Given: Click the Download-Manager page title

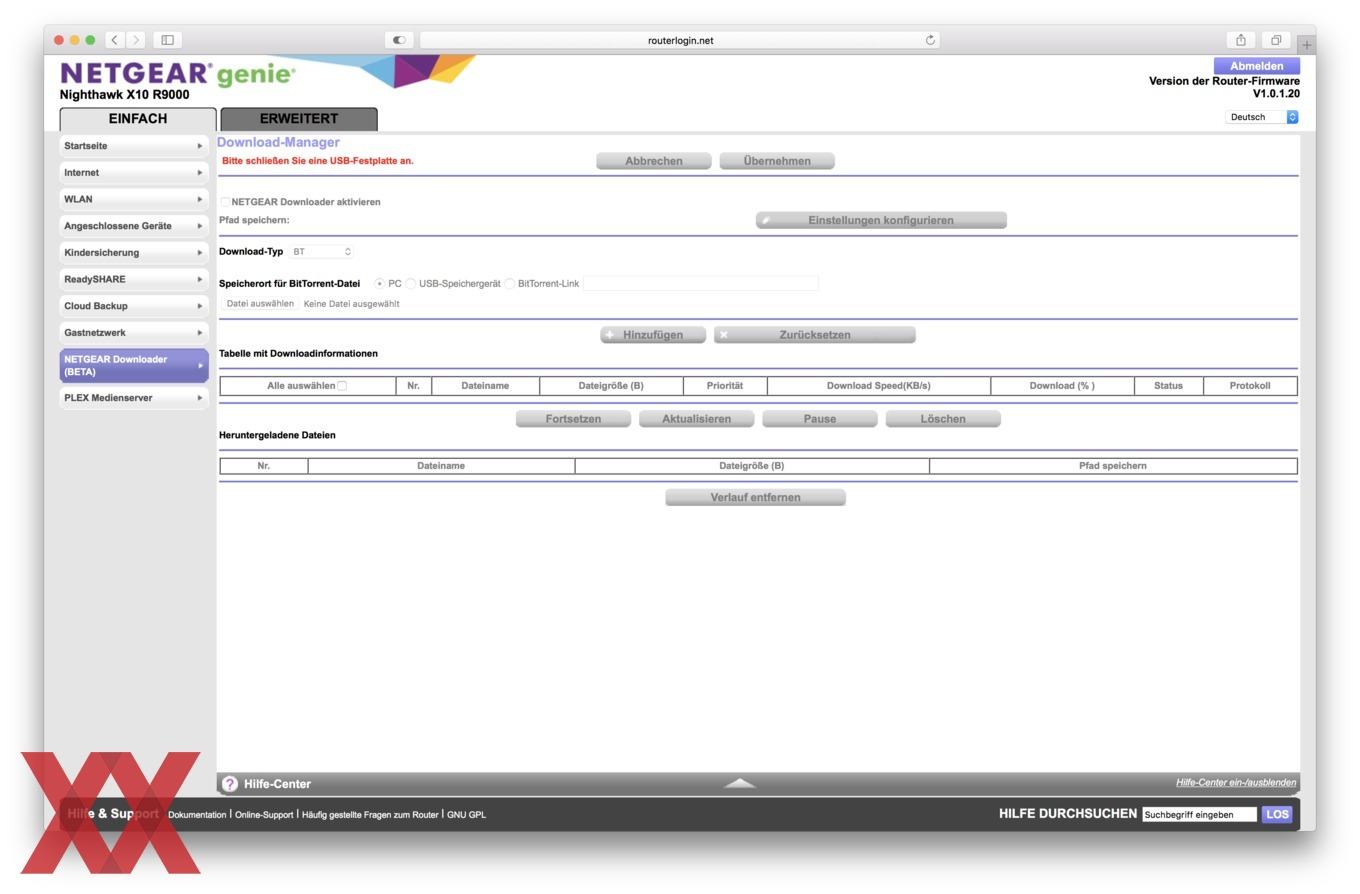Looking at the screenshot, I should coord(278,143).
